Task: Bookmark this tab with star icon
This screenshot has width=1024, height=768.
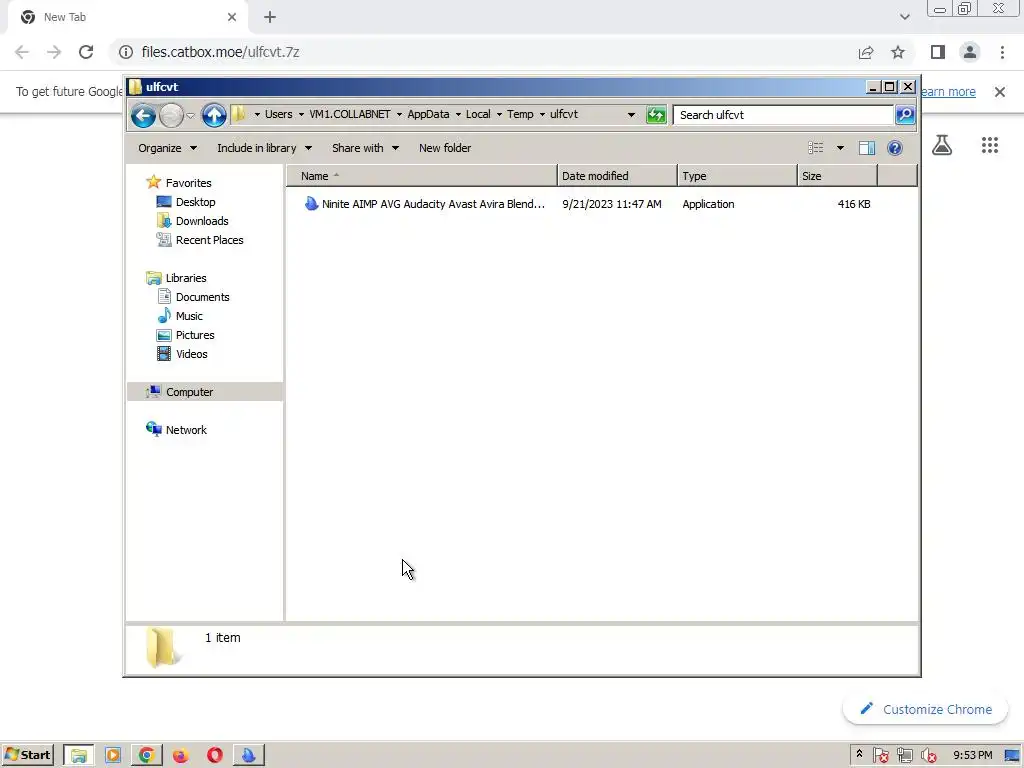Action: 898,52
